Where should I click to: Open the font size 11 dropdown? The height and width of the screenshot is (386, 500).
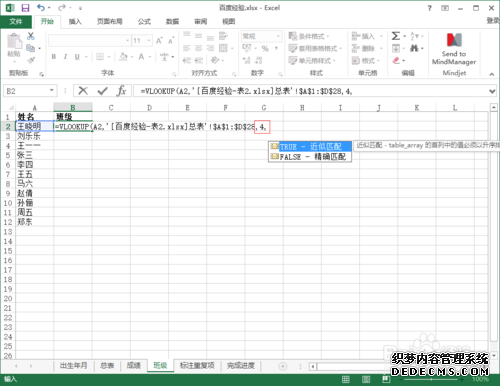[149, 41]
